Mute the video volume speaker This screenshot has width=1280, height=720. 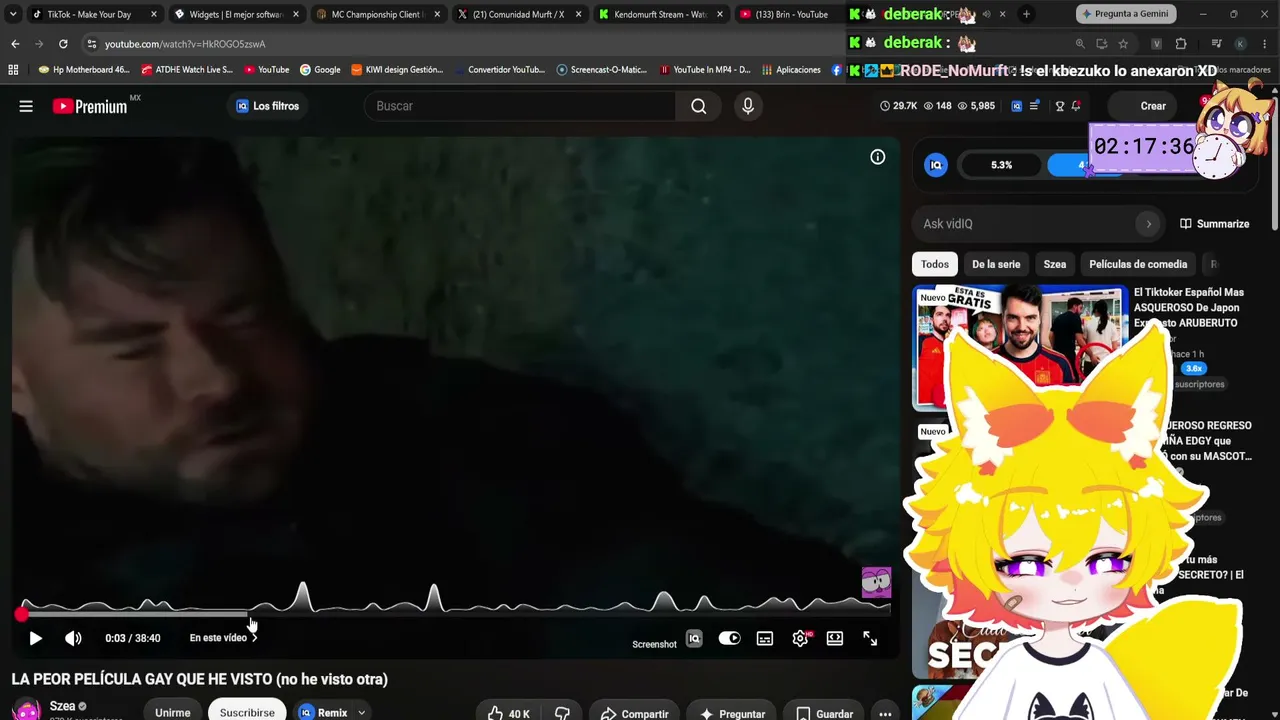click(x=73, y=638)
